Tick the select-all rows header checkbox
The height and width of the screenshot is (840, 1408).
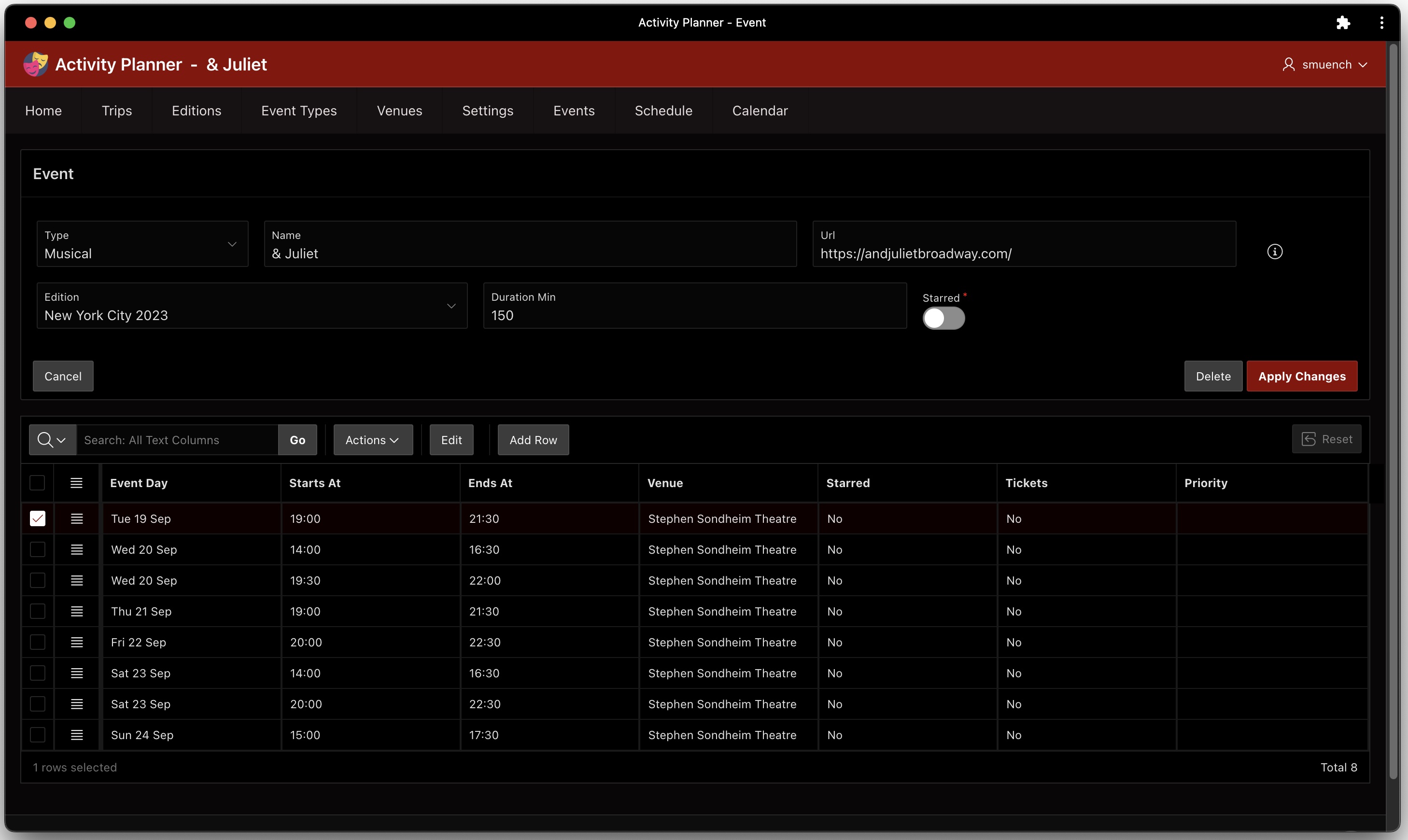point(37,483)
